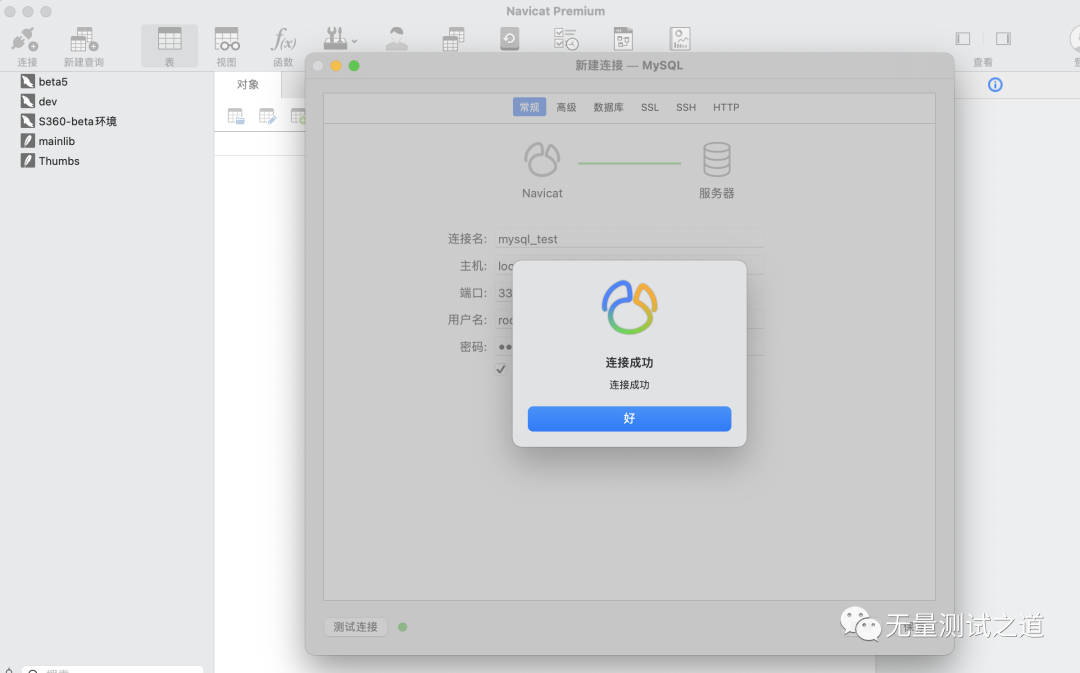This screenshot has height=673, width=1080.
Task: Select the mainlib connection
Action: point(56,141)
